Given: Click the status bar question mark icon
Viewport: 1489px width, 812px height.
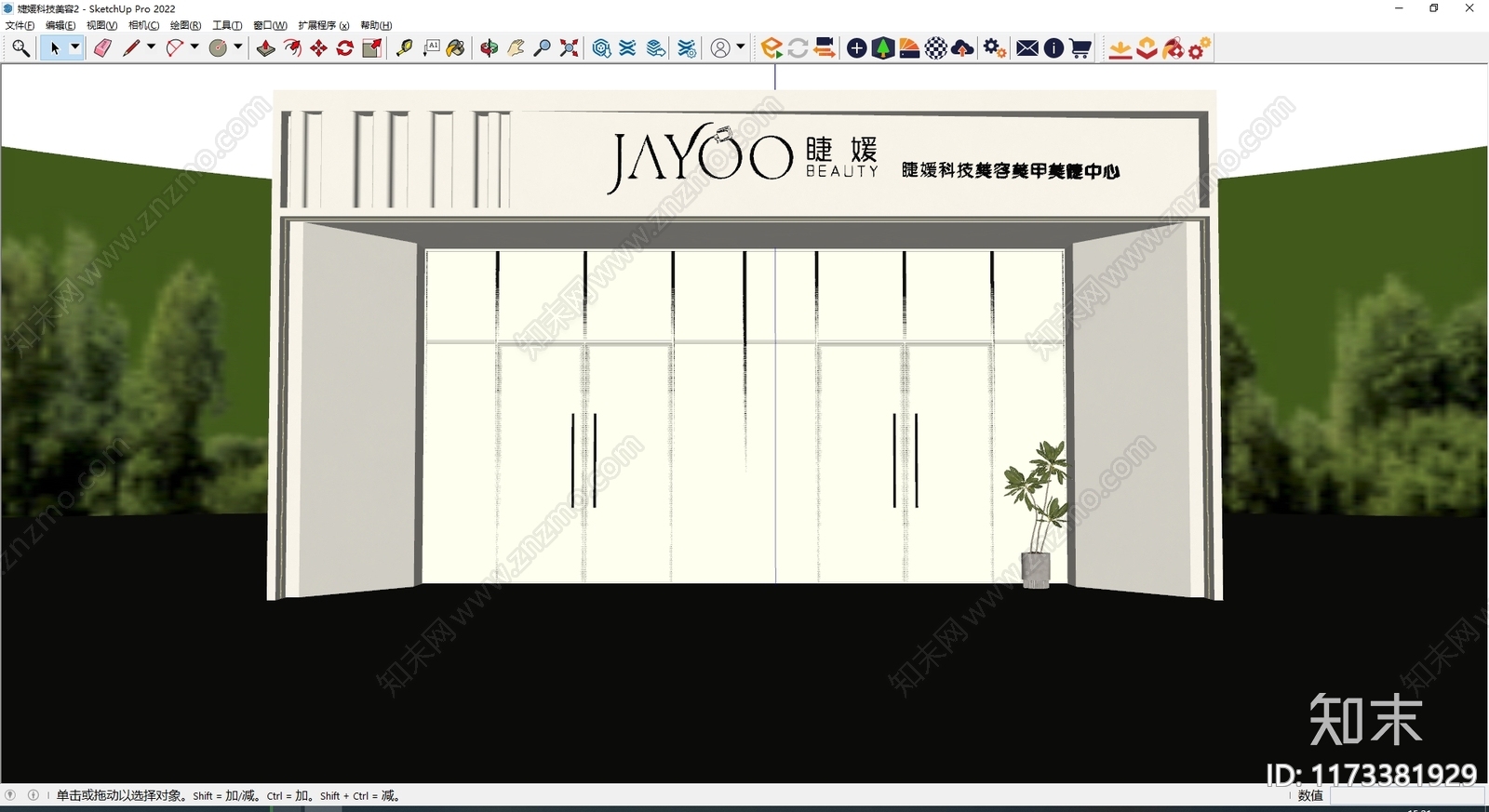Looking at the screenshot, I should point(10,795).
